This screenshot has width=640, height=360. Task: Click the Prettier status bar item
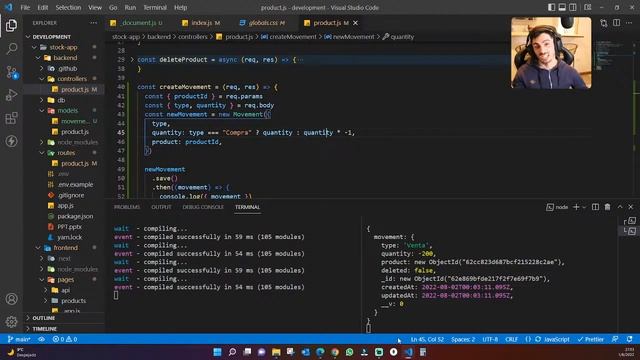point(591,339)
